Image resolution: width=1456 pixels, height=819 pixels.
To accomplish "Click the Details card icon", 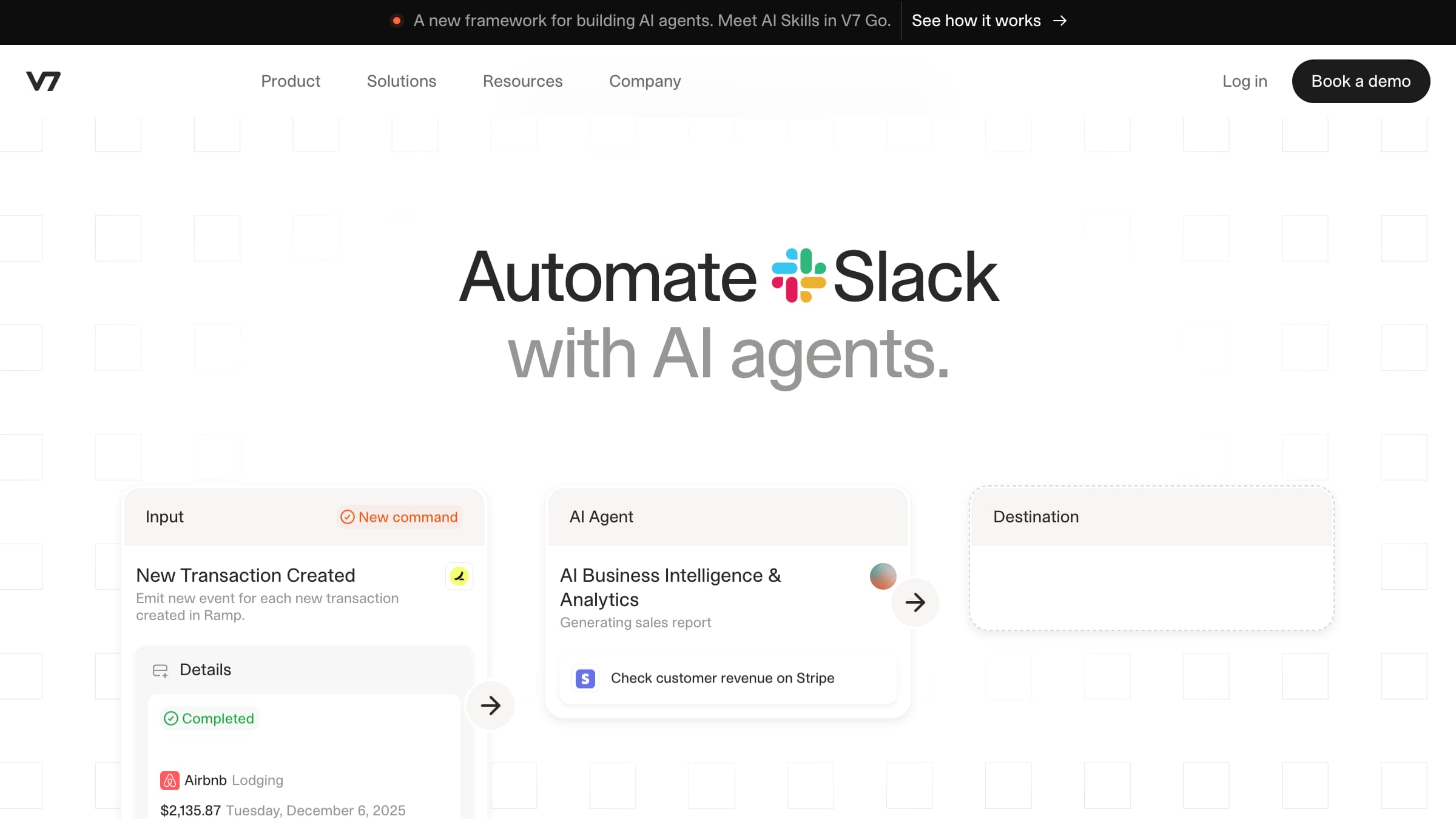I will point(160,670).
